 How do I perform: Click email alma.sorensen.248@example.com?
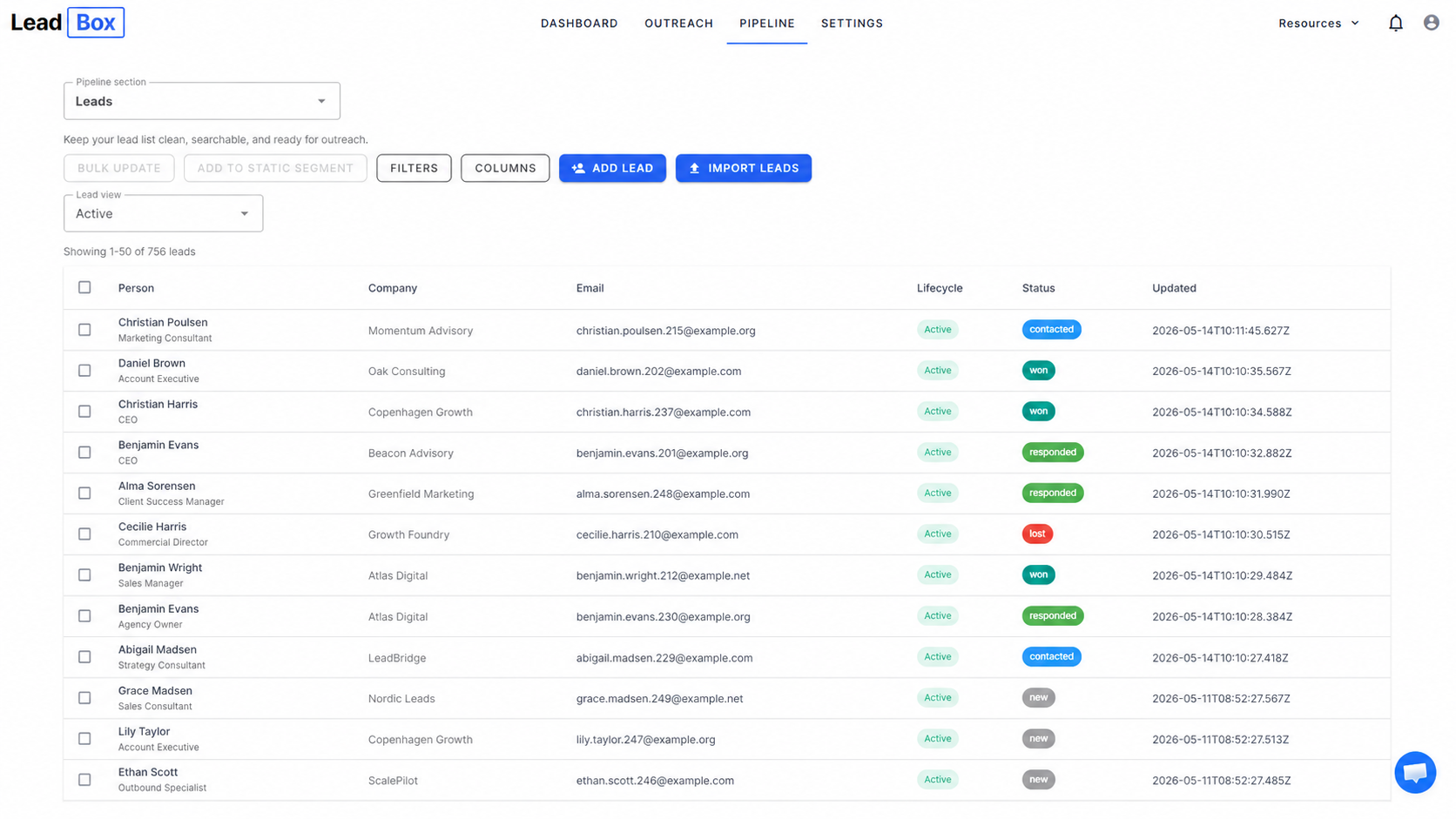pyautogui.click(x=663, y=493)
